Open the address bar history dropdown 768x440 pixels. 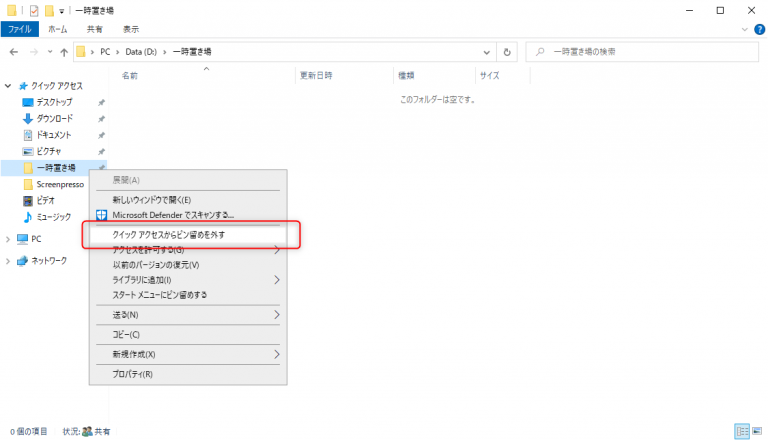pyautogui.click(x=487, y=52)
